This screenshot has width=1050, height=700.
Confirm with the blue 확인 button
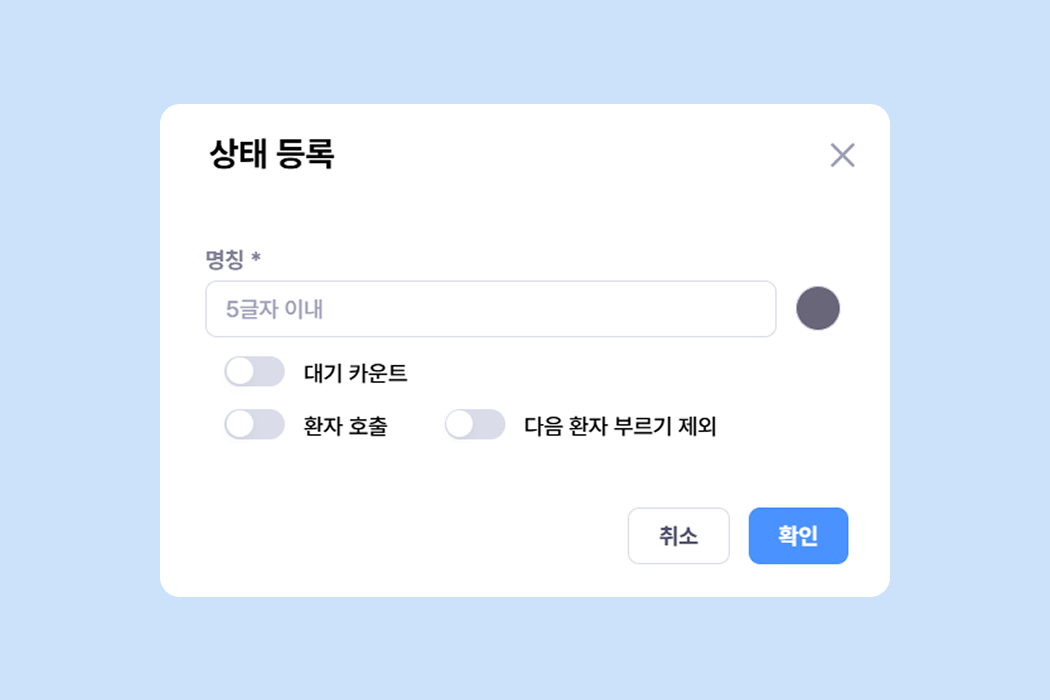798,536
